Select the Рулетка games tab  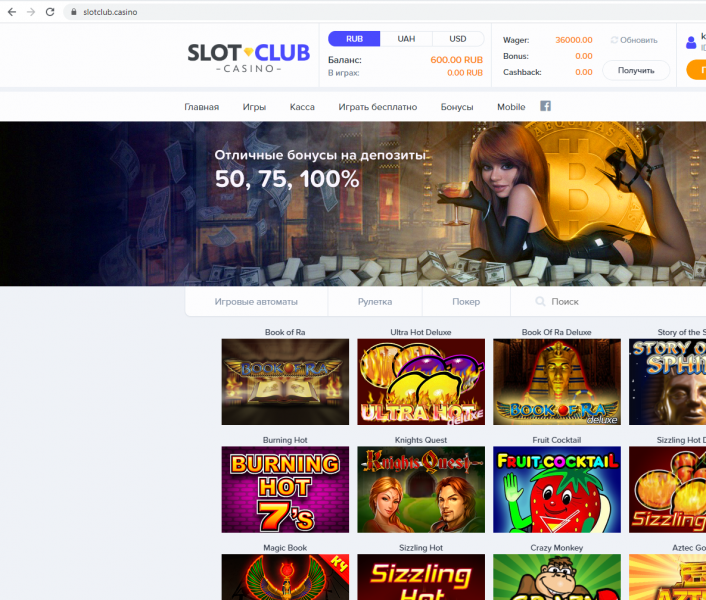(x=375, y=302)
